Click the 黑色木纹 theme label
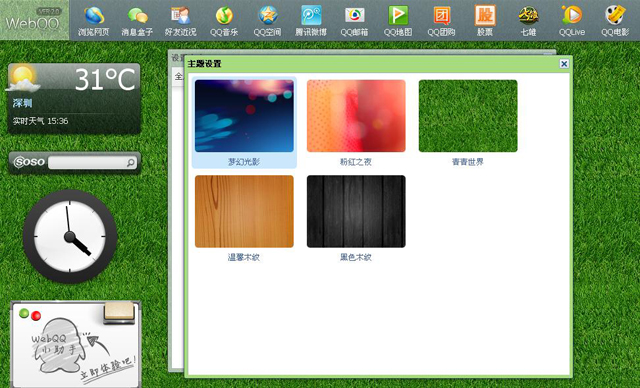Screen dimensions: 640x388 [x=356, y=257]
